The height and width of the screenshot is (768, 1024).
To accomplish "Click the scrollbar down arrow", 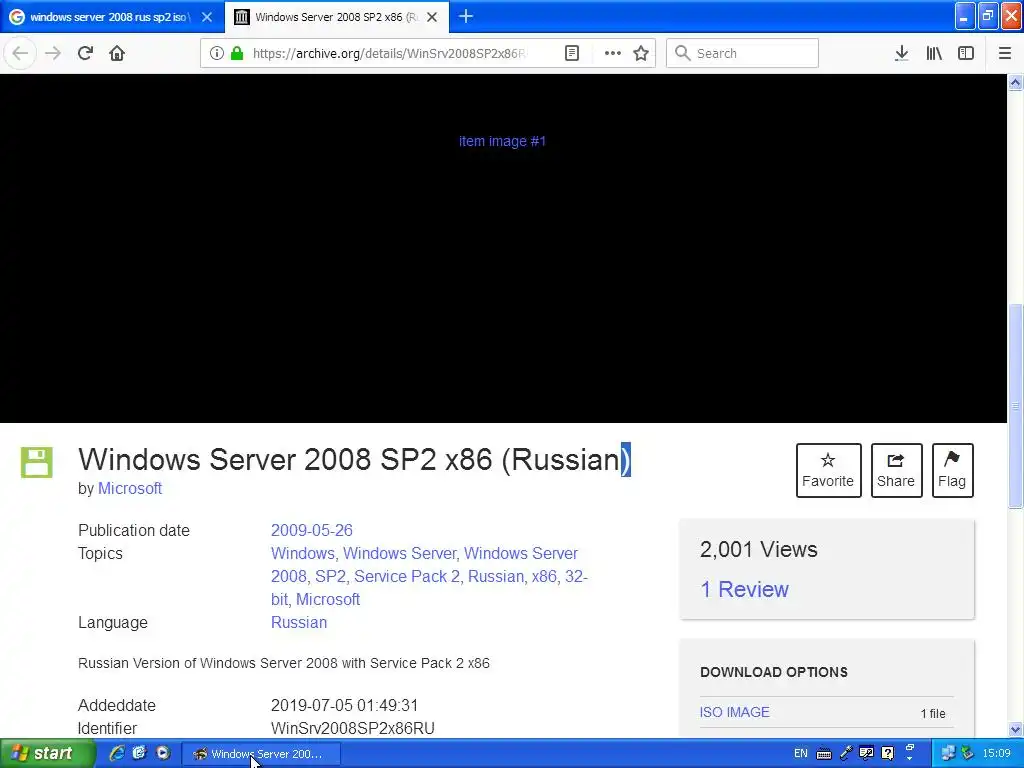I will 1016,729.
